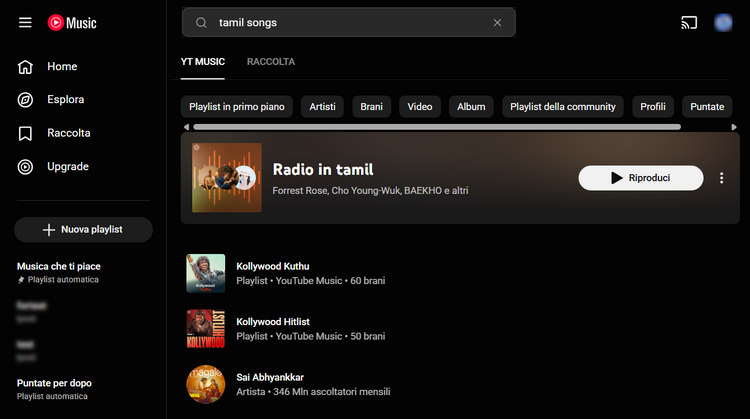This screenshot has height=419, width=750.
Task: Click 'Artista • 346 Mln ascoltatori mensili' text
Action: [x=313, y=391]
